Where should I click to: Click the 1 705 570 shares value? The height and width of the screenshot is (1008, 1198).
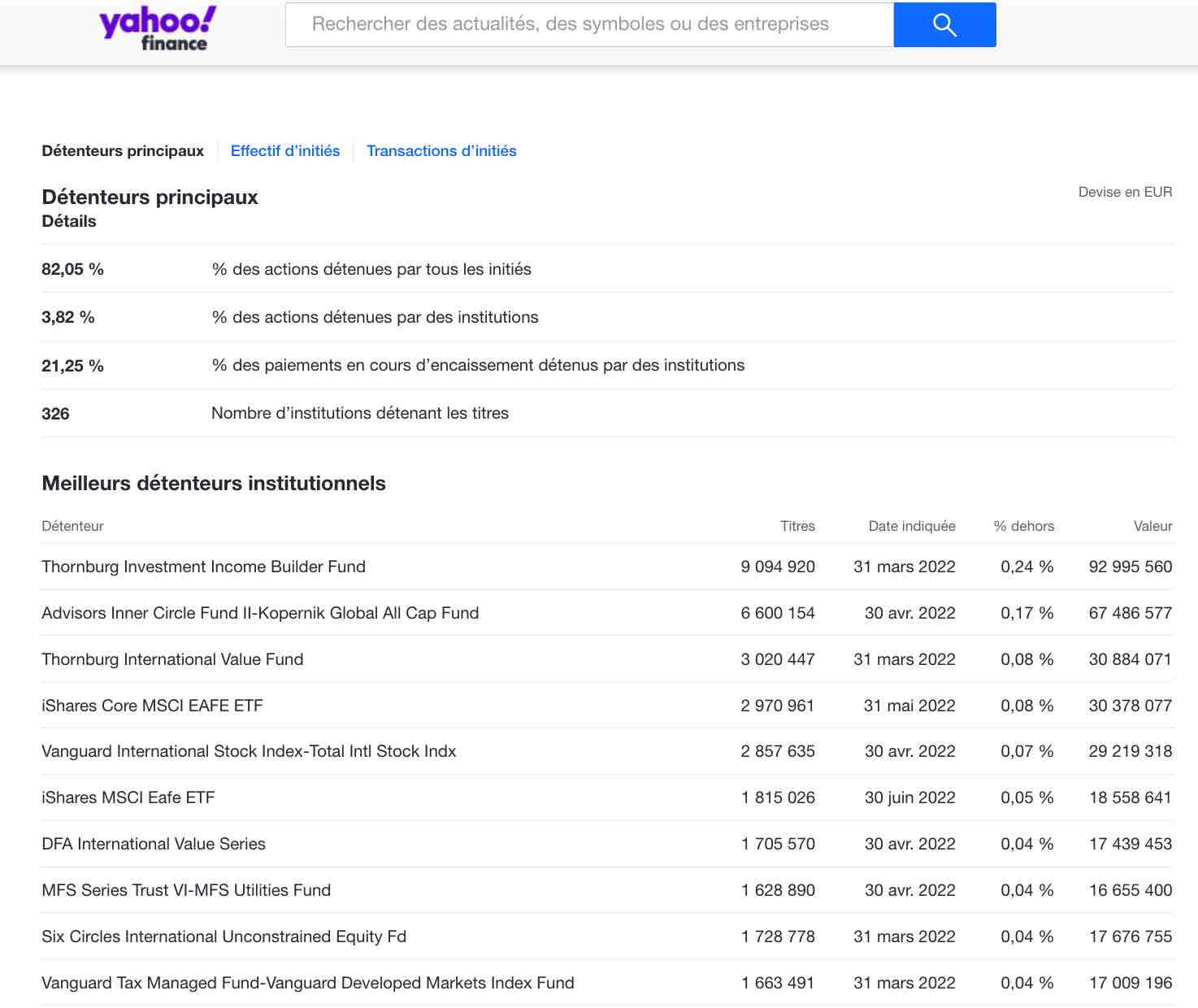778,844
